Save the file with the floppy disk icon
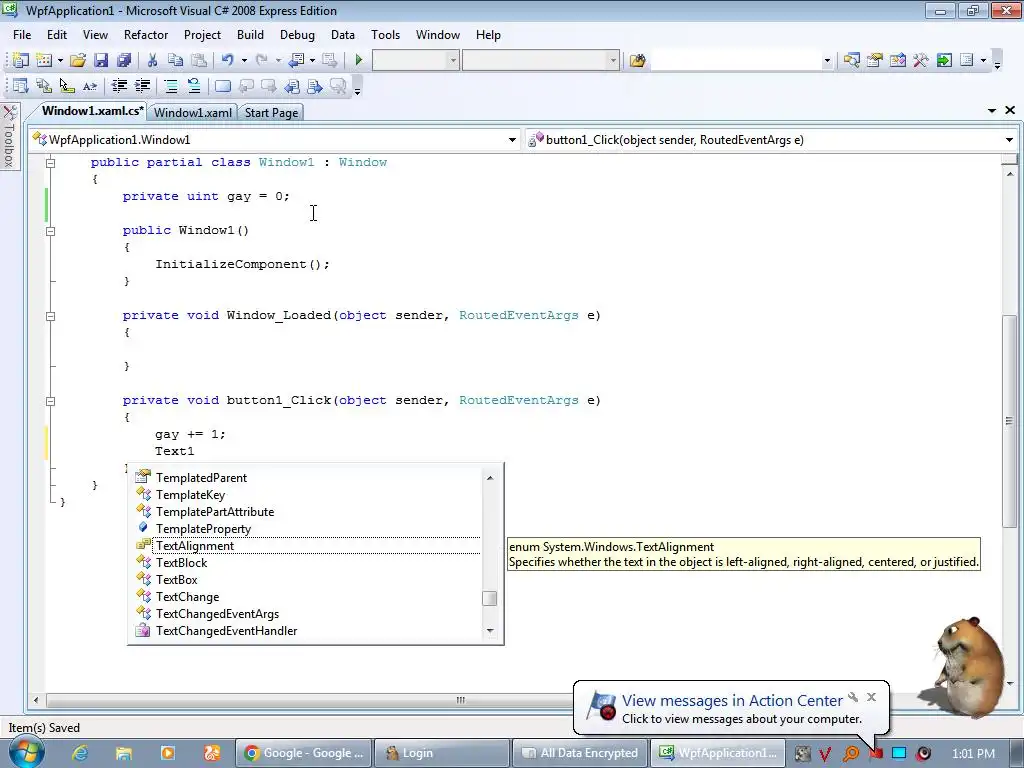Viewport: 1024px width, 768px height. (101, 60)
